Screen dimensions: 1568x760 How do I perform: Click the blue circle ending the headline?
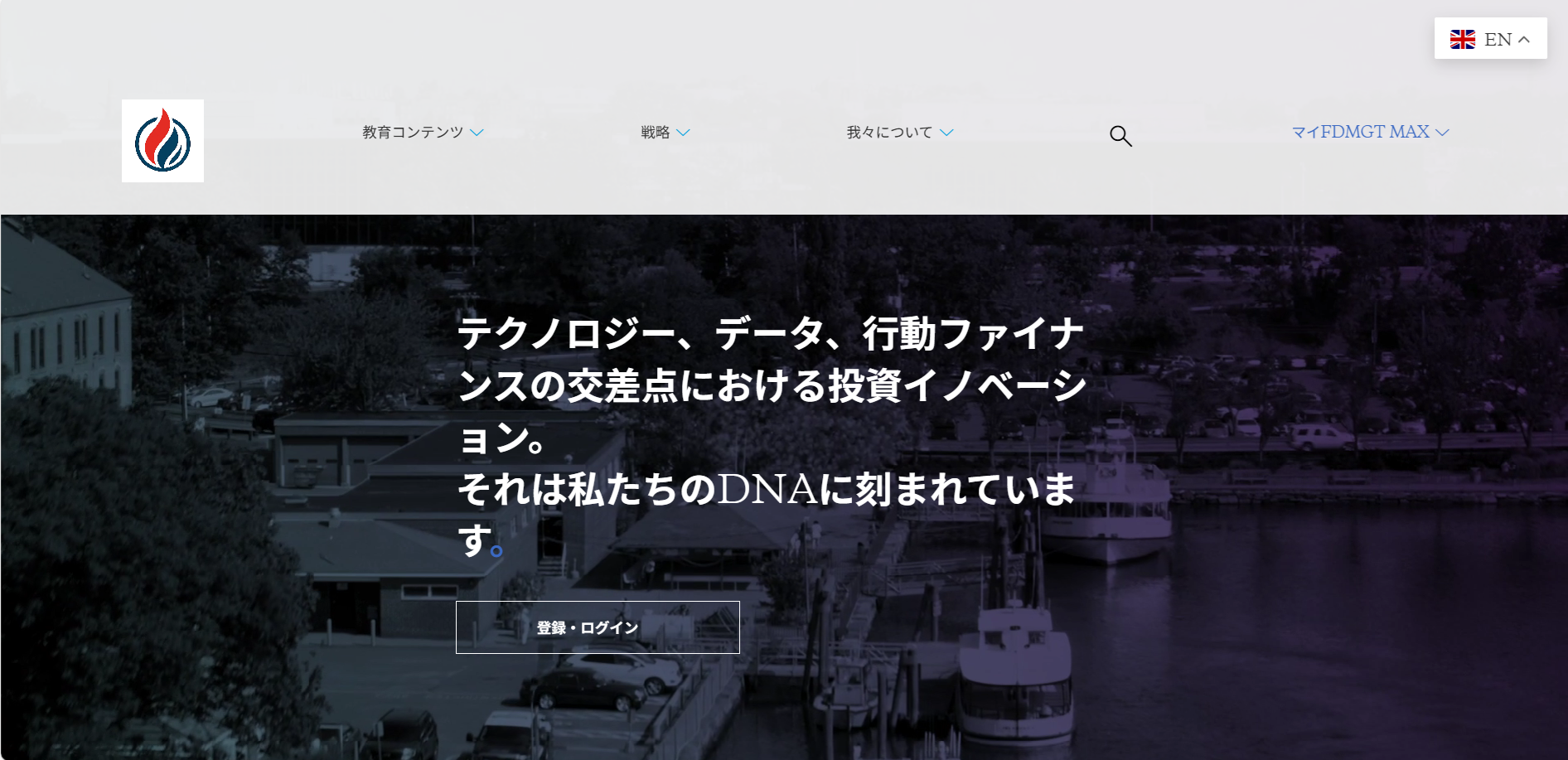tap(496, 550)
